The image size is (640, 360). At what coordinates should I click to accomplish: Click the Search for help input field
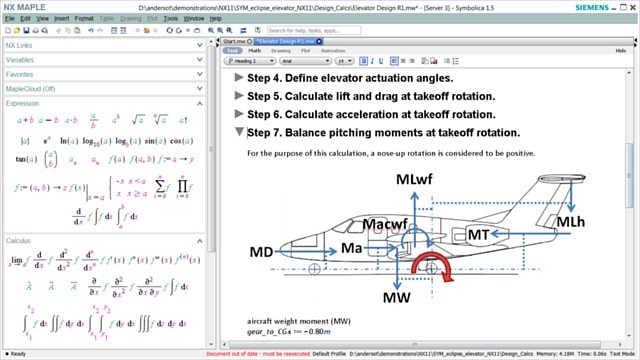point(314,31)
